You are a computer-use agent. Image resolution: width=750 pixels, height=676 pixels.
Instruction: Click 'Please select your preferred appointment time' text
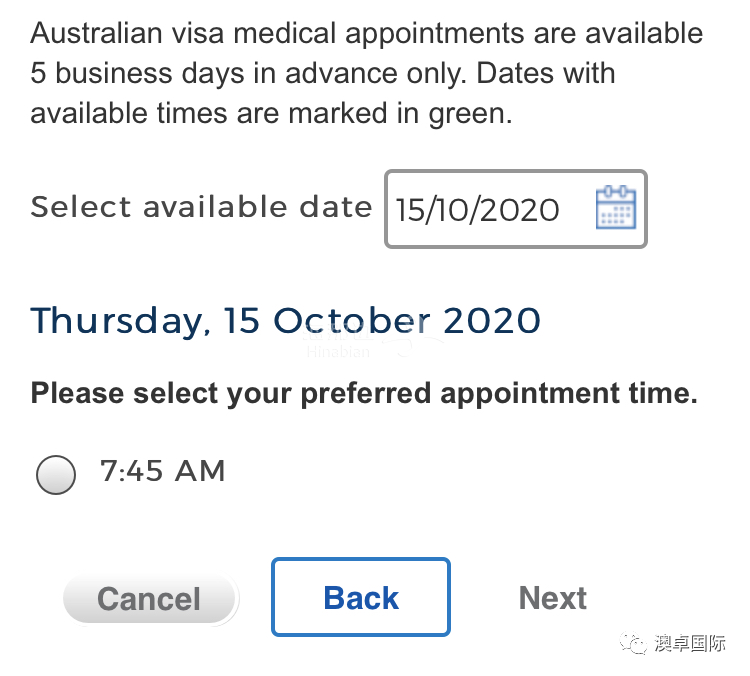point(364,393)
